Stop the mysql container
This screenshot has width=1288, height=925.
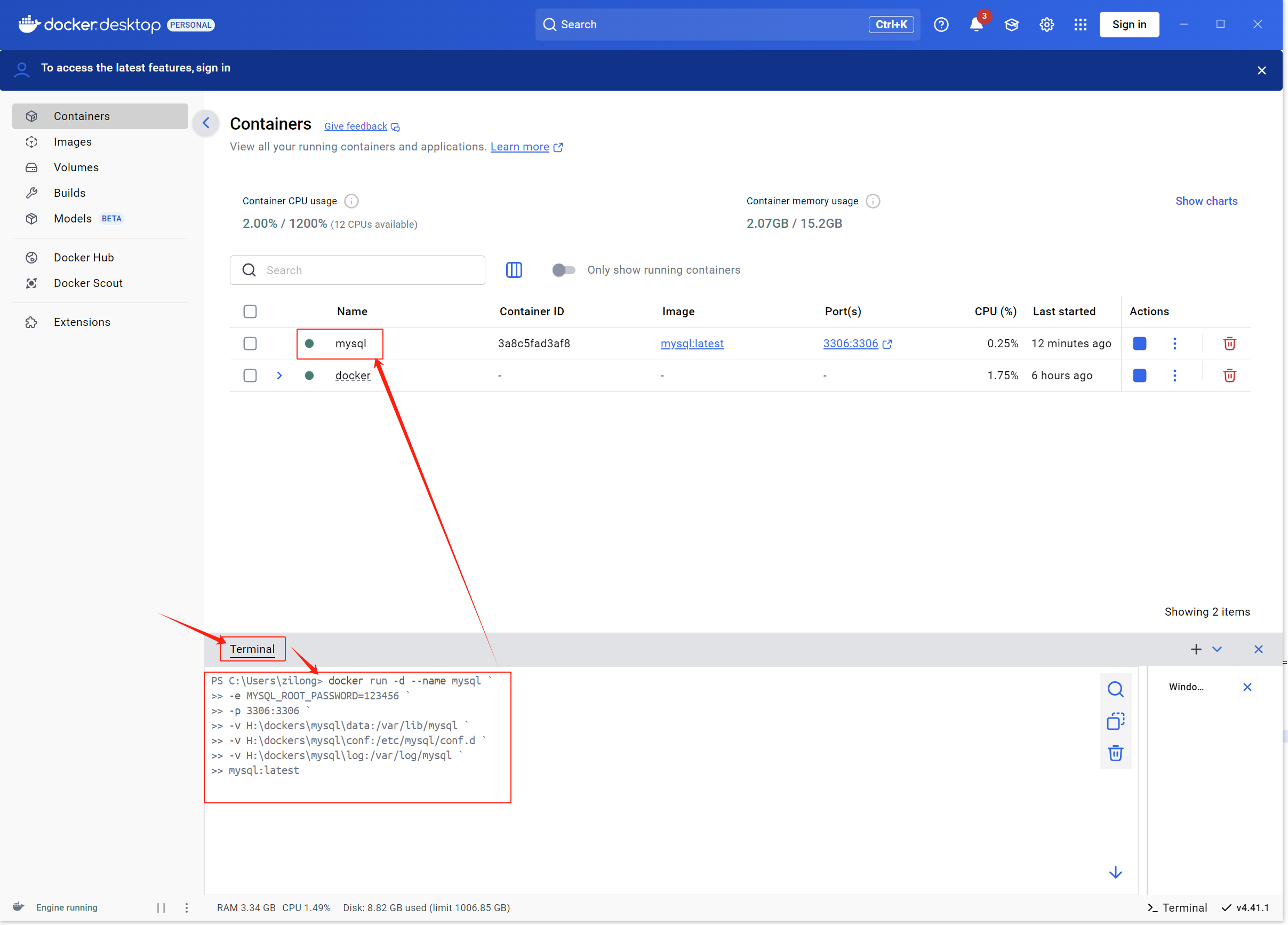click(1139, 343)
